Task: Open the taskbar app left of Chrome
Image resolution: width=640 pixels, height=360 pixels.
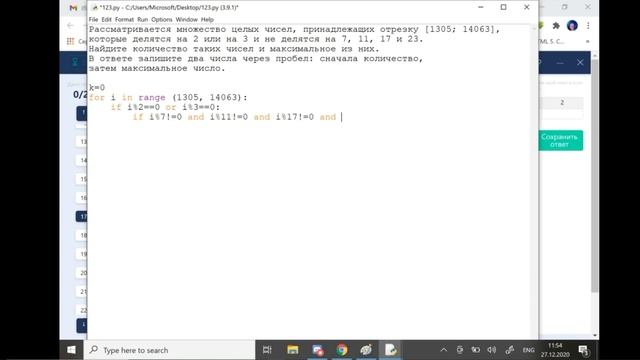Action: [317, 350]
